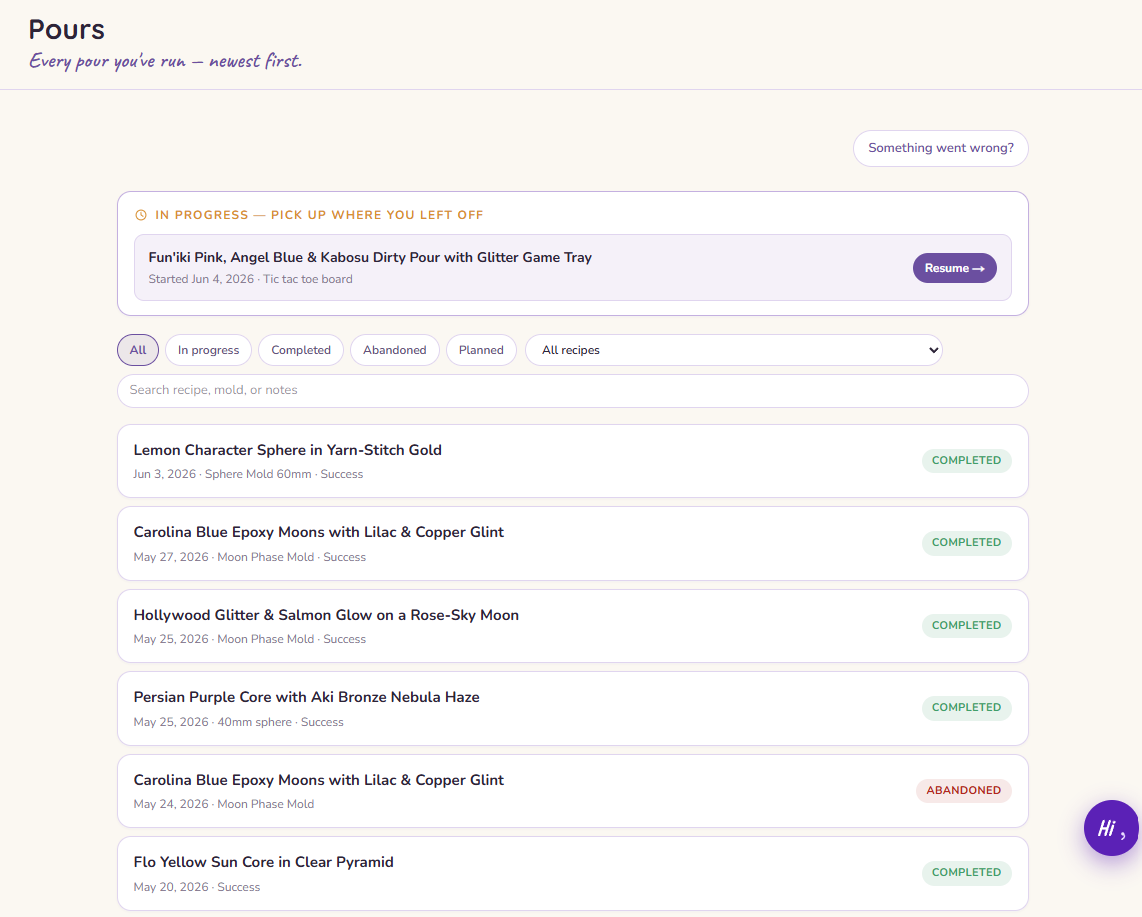
Task: Click the clock icon beside In Progress
Action: (x=141, y=215)
